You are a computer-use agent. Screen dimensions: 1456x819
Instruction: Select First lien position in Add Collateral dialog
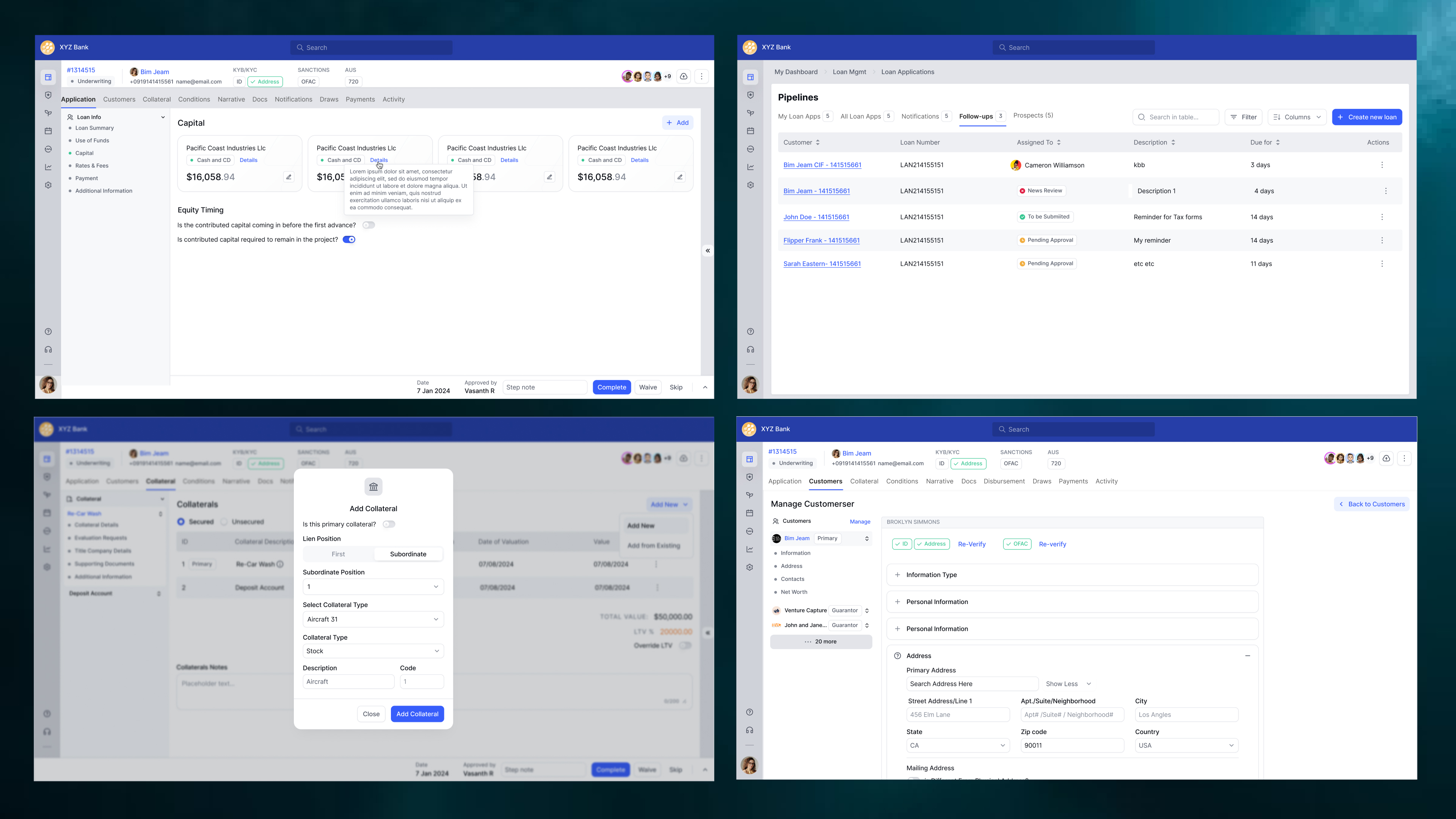click(338, 554)
